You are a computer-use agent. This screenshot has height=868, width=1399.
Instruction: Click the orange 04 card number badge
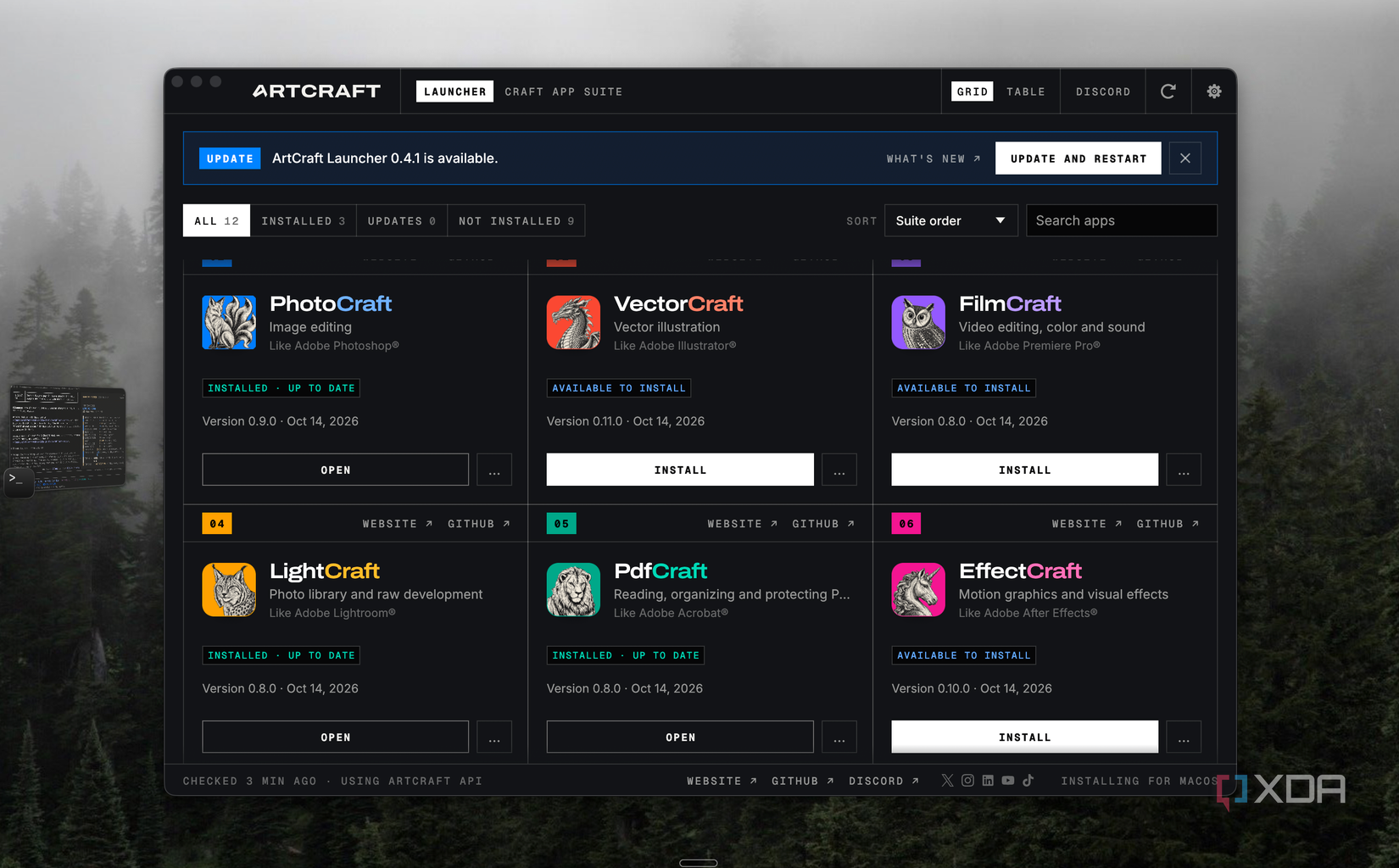pos(217,524)
